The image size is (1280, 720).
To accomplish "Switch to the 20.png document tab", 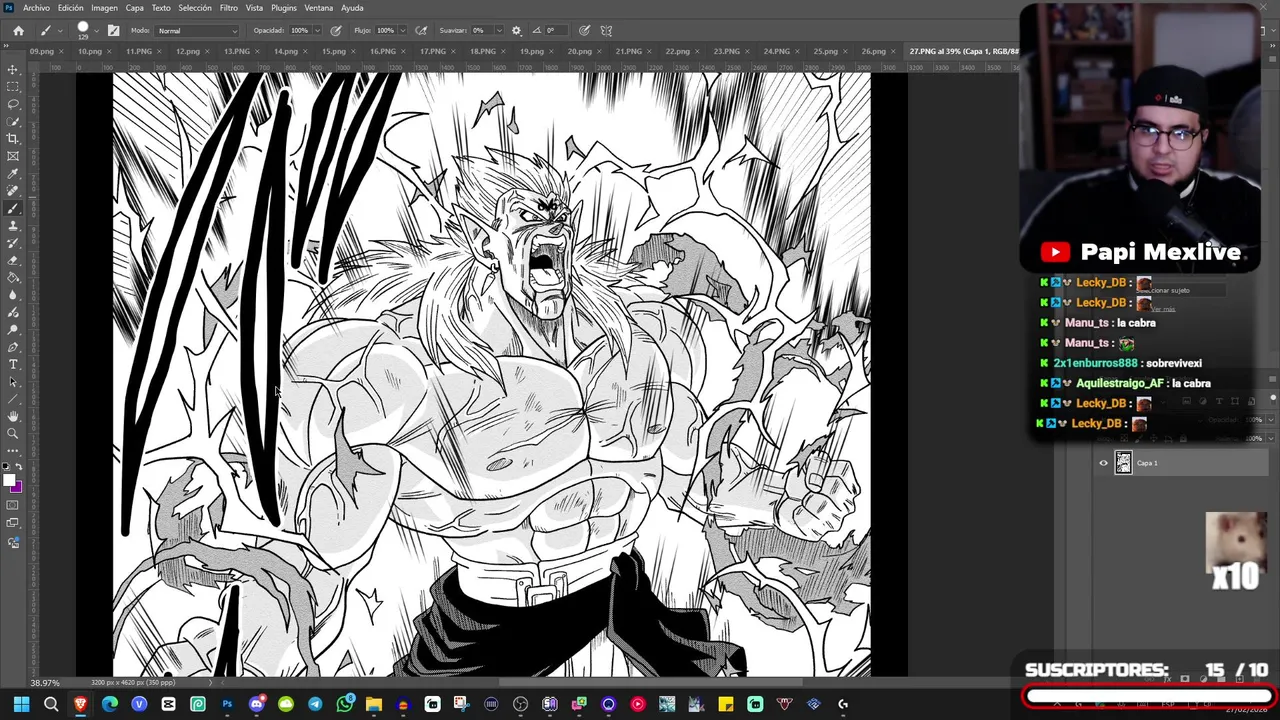I will pyautogui.click(x=579, y=51).
